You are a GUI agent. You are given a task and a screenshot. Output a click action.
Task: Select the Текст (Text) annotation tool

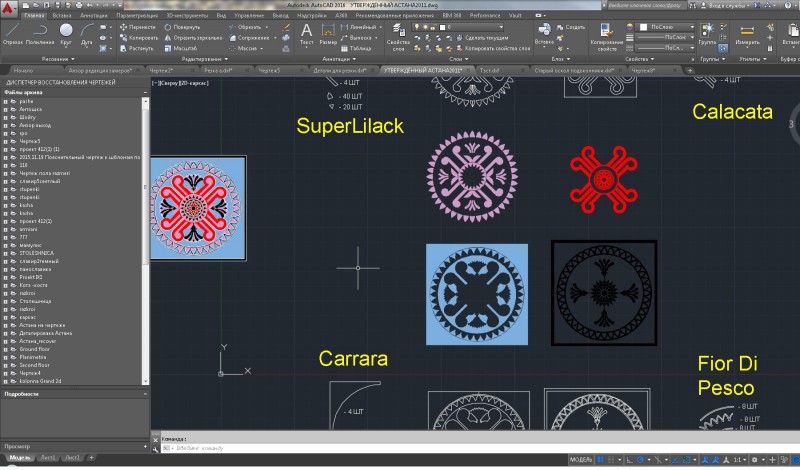pos(307,35)
